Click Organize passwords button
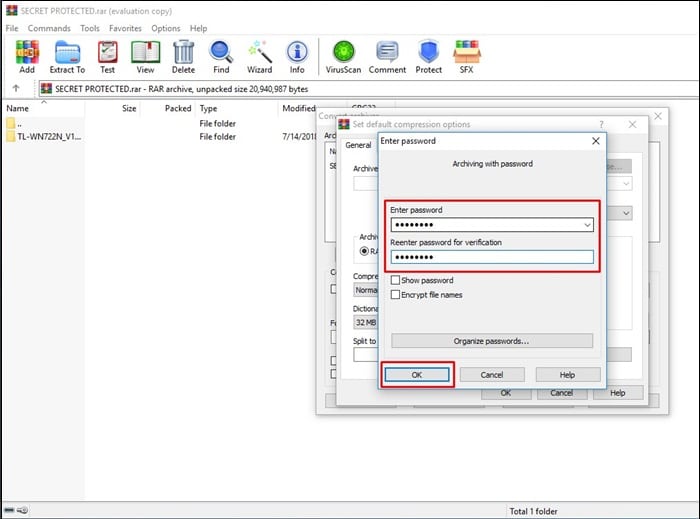Viewport: 700px width, 519px height. coord(492,341)
